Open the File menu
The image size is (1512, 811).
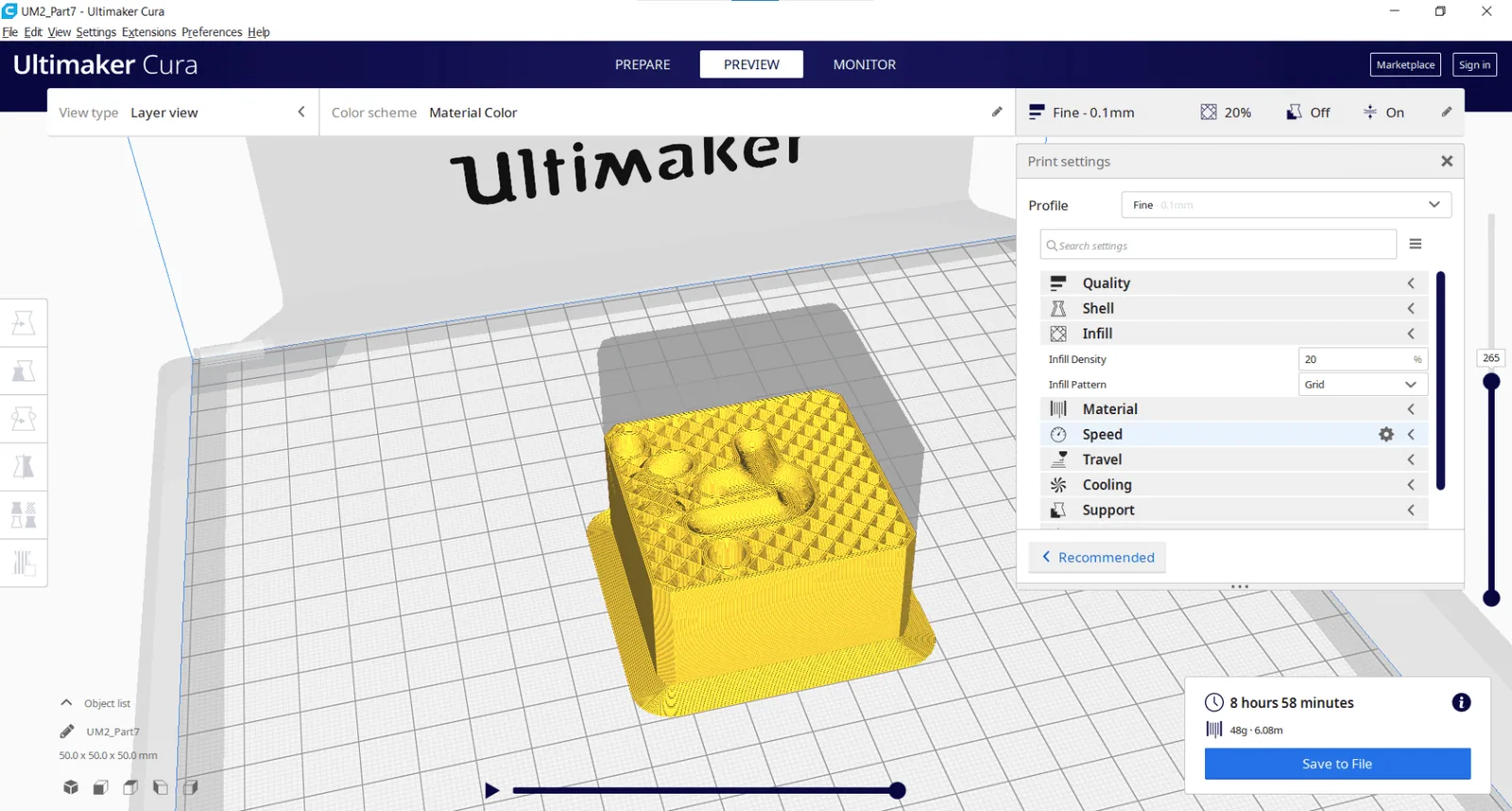(x=10, y=32)
